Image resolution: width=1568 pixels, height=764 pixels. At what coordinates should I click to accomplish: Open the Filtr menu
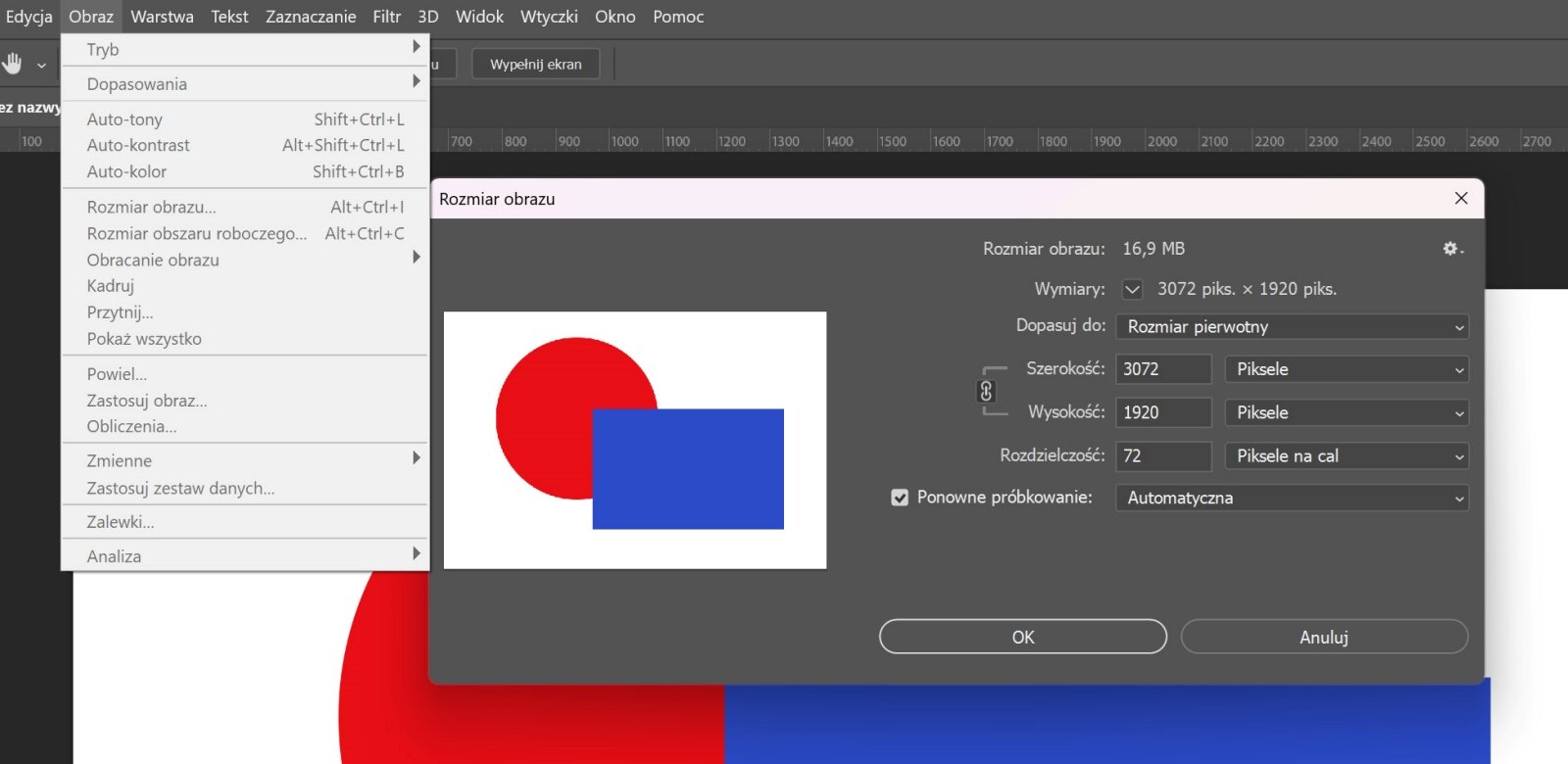387,17
